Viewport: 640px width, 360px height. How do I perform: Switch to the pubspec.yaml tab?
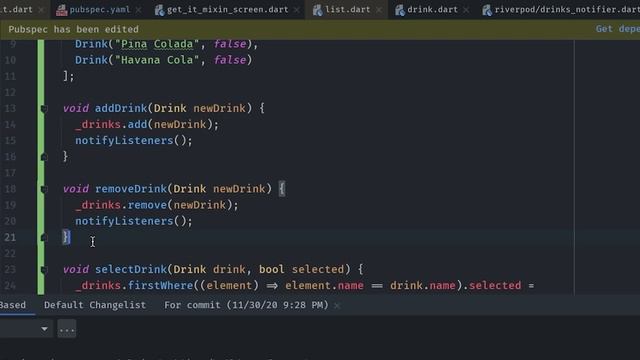pyautogui.click(x=100, y=9)
